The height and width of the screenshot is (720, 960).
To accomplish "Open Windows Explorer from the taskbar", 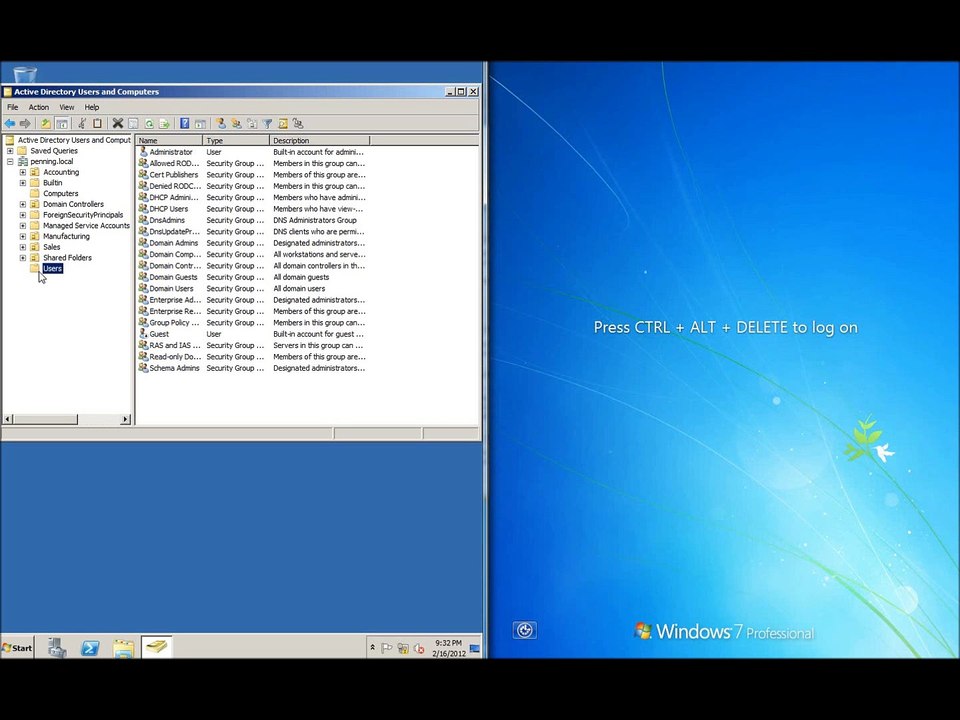I will (x=123, y=647).
